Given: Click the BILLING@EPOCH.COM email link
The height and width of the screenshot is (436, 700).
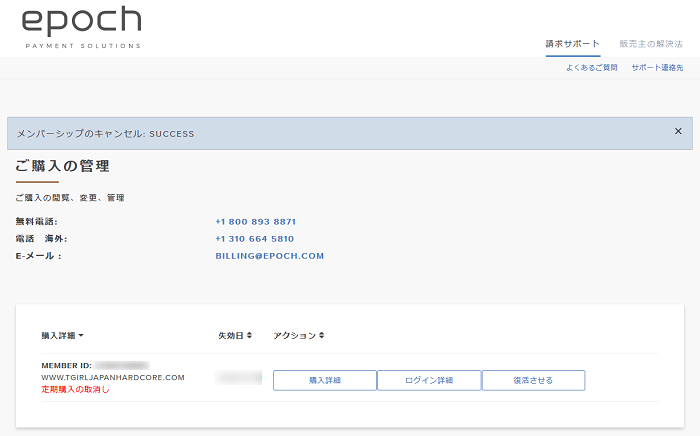Looking at the screenshot, I should coord(269,256).
